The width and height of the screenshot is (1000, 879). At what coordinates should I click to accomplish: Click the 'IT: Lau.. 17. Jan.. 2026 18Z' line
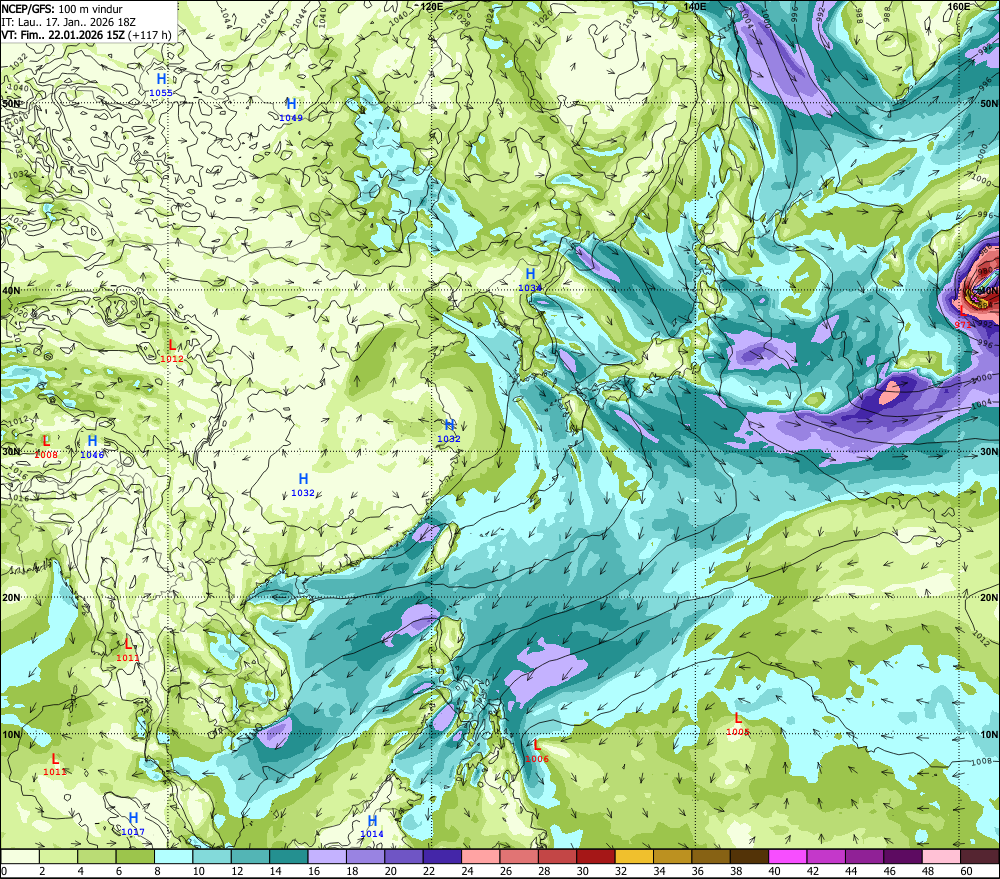68,22
